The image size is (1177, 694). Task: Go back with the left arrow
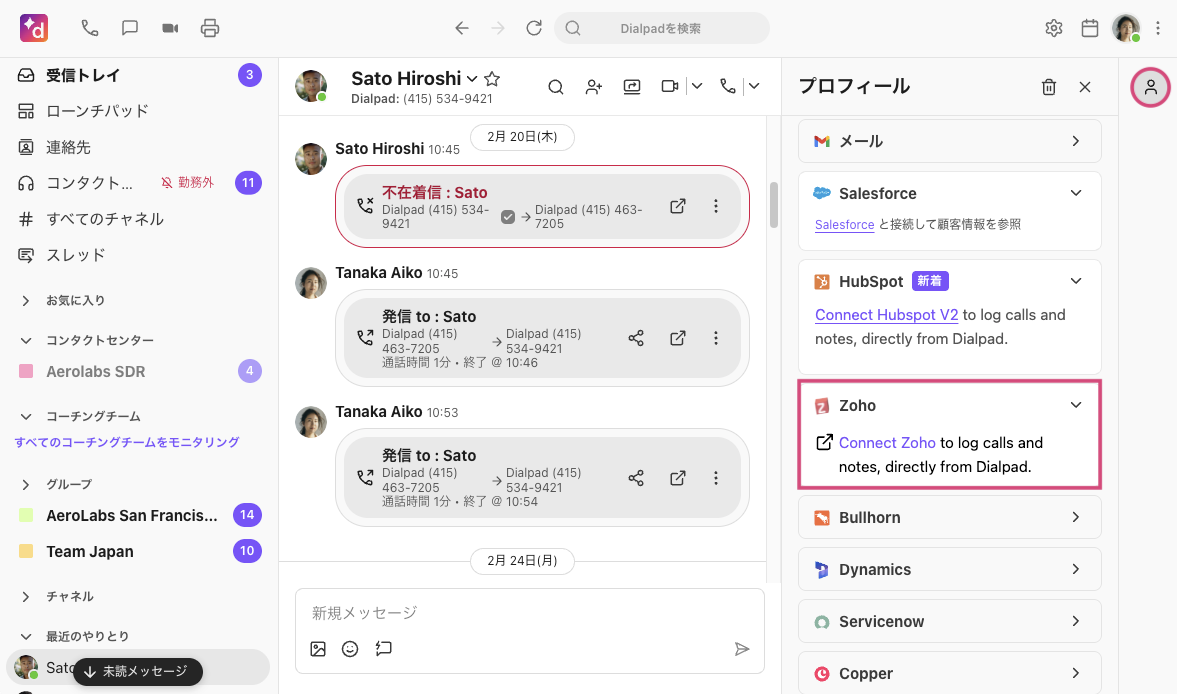click(462, 29)
